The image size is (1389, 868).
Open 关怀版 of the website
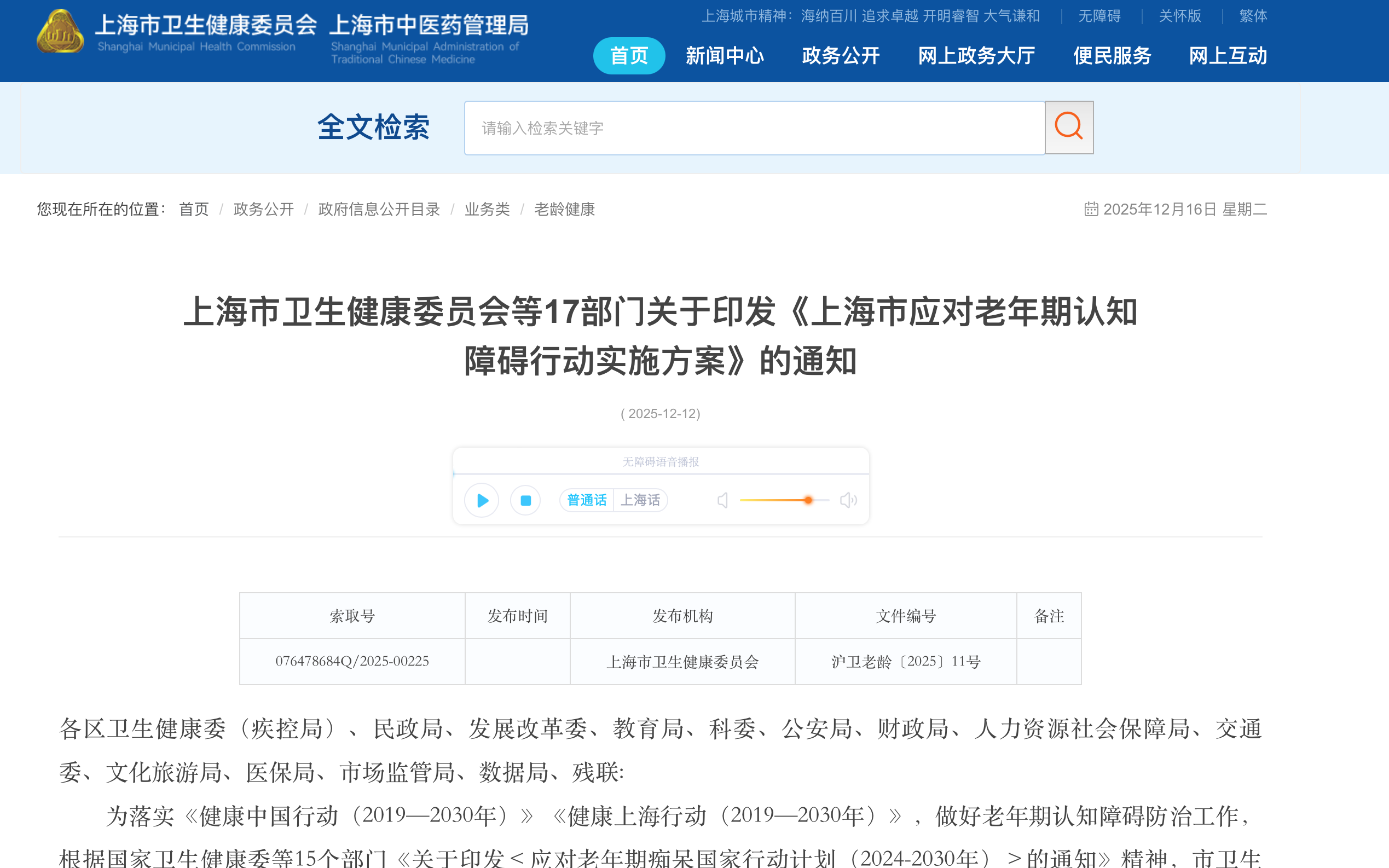pos(1179,16)
